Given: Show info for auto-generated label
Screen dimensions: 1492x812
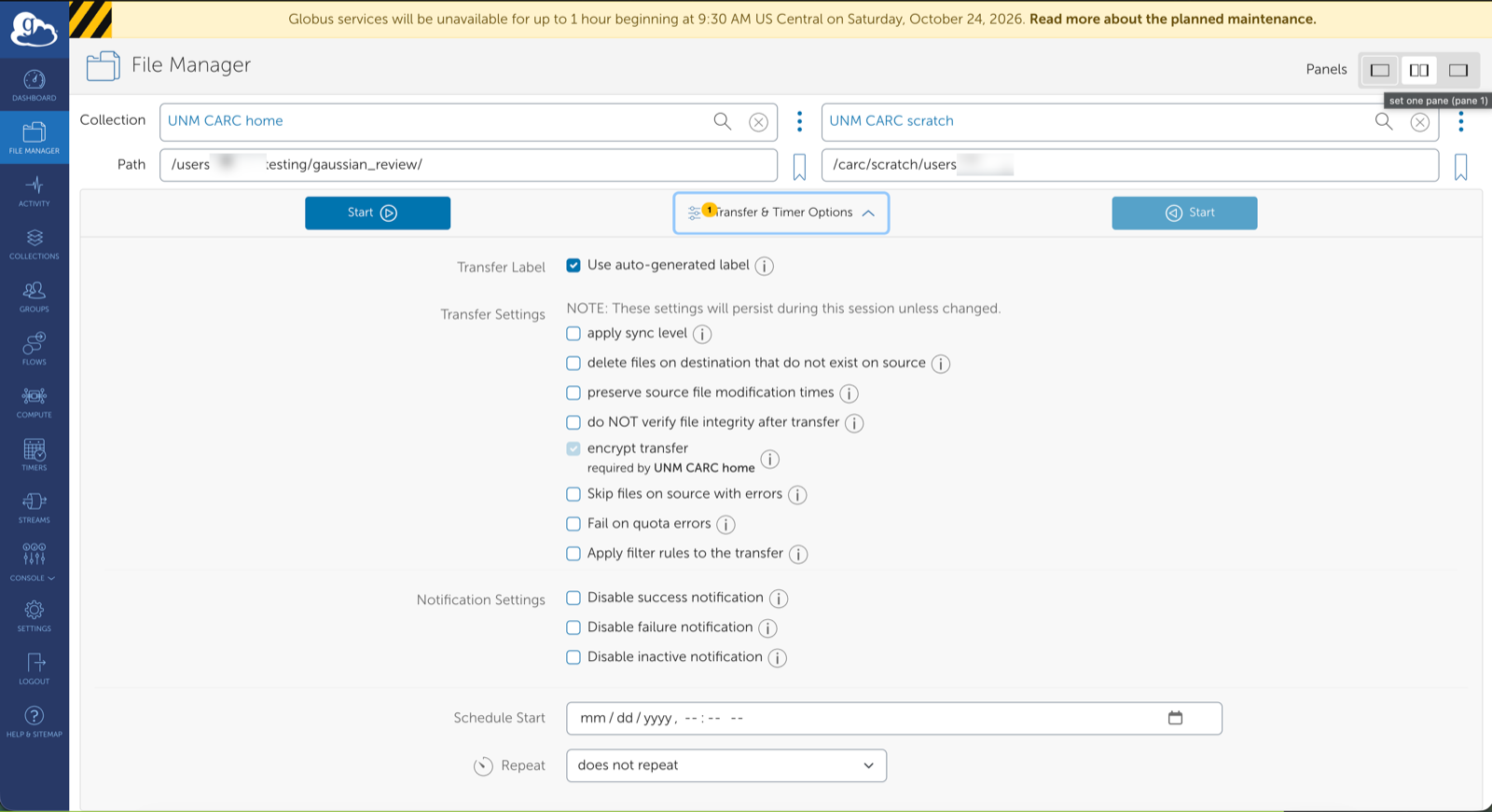Looking at the screenshot, I should pyautogui.click(x=764, y=267).
